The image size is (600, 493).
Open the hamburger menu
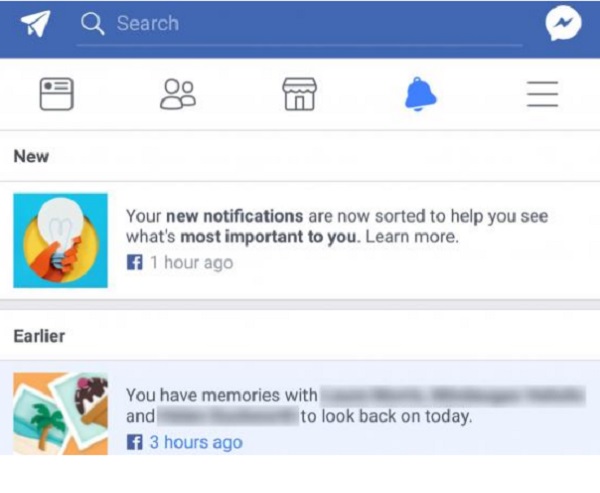tap(542, 94)
